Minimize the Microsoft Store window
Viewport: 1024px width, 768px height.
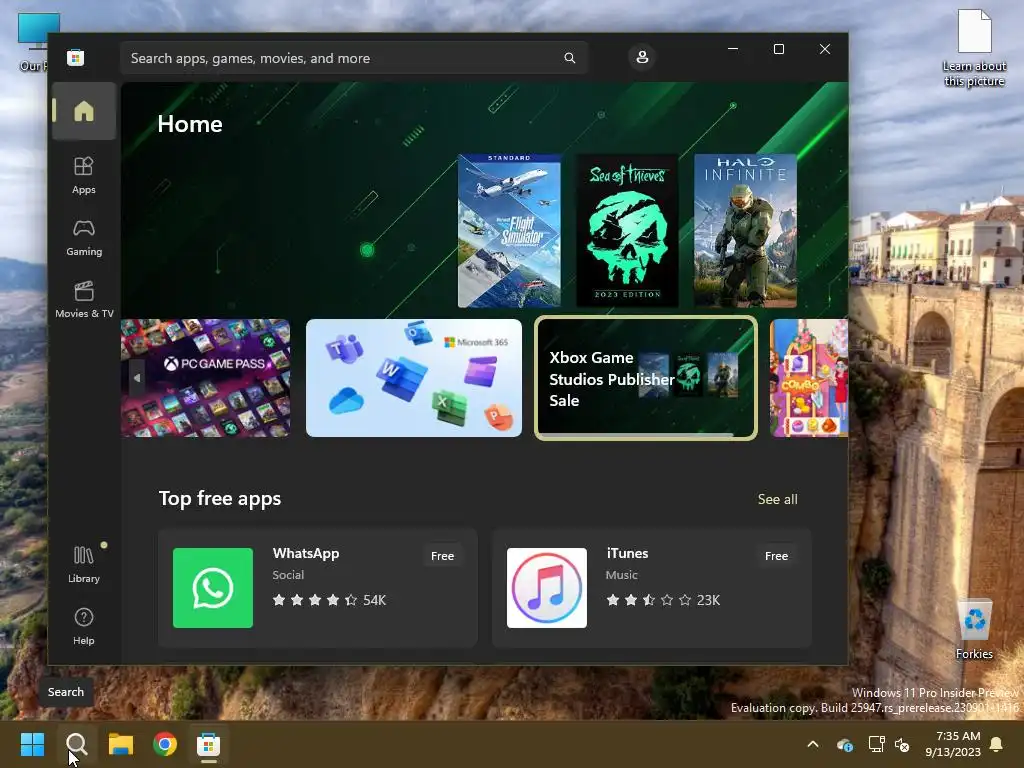[733, 49]
